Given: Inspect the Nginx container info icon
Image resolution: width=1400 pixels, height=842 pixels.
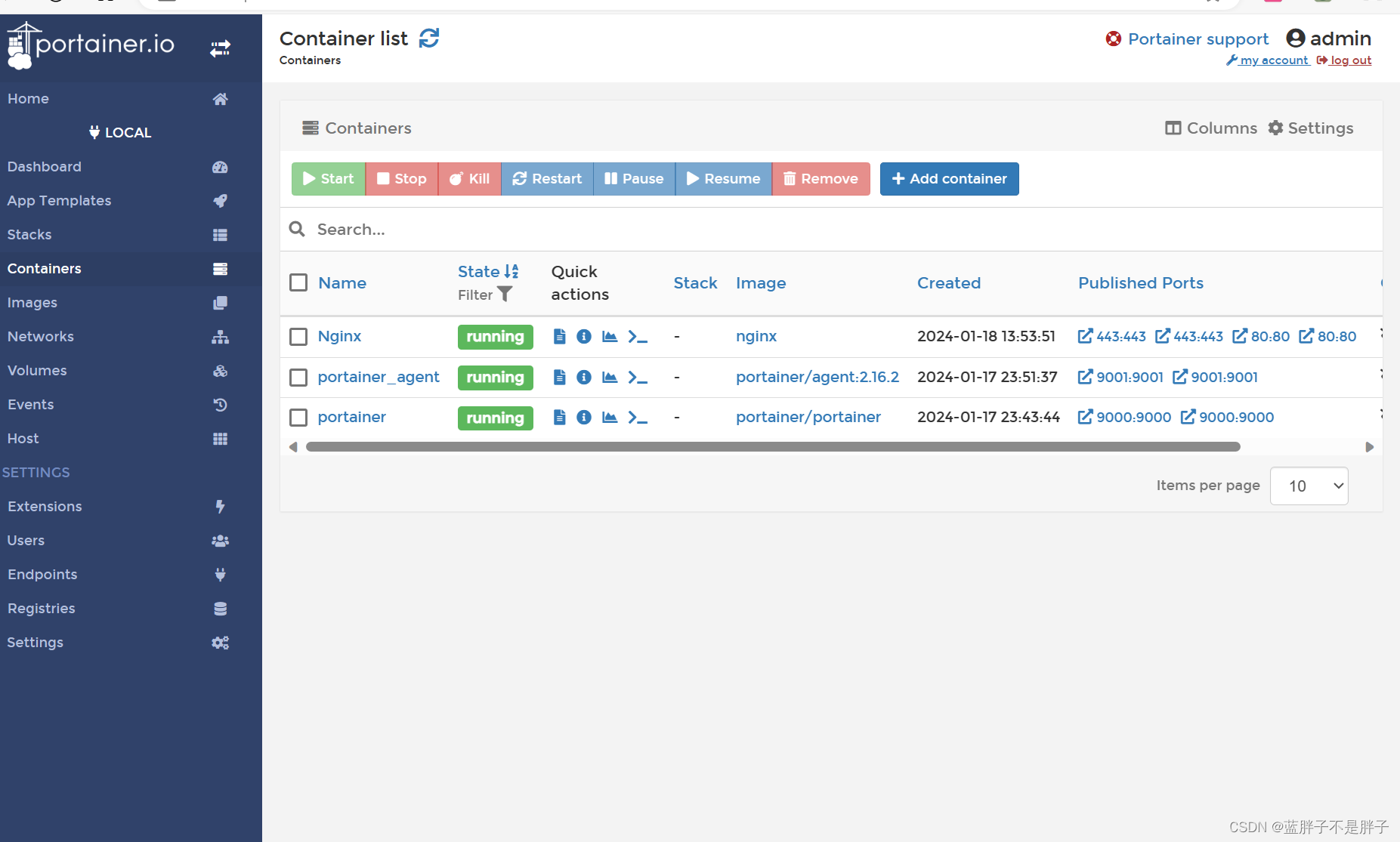Looking at the screenshot, I should pos(584,336).
